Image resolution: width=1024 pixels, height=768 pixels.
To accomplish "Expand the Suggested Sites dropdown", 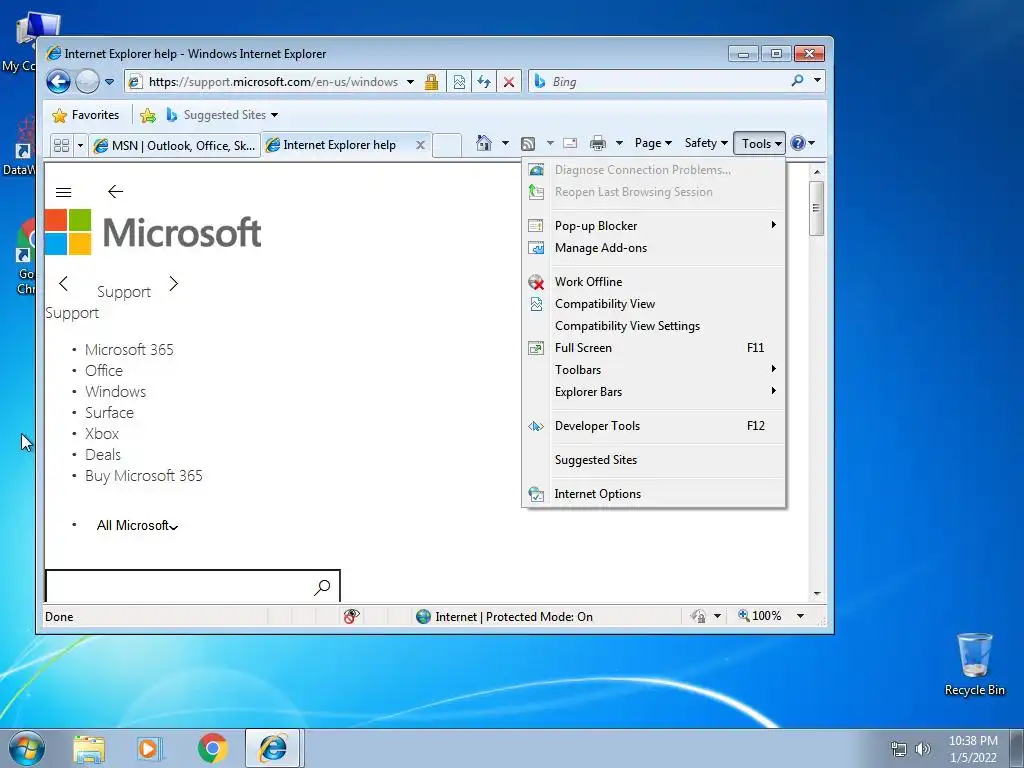I will click(x=274, y=115).
